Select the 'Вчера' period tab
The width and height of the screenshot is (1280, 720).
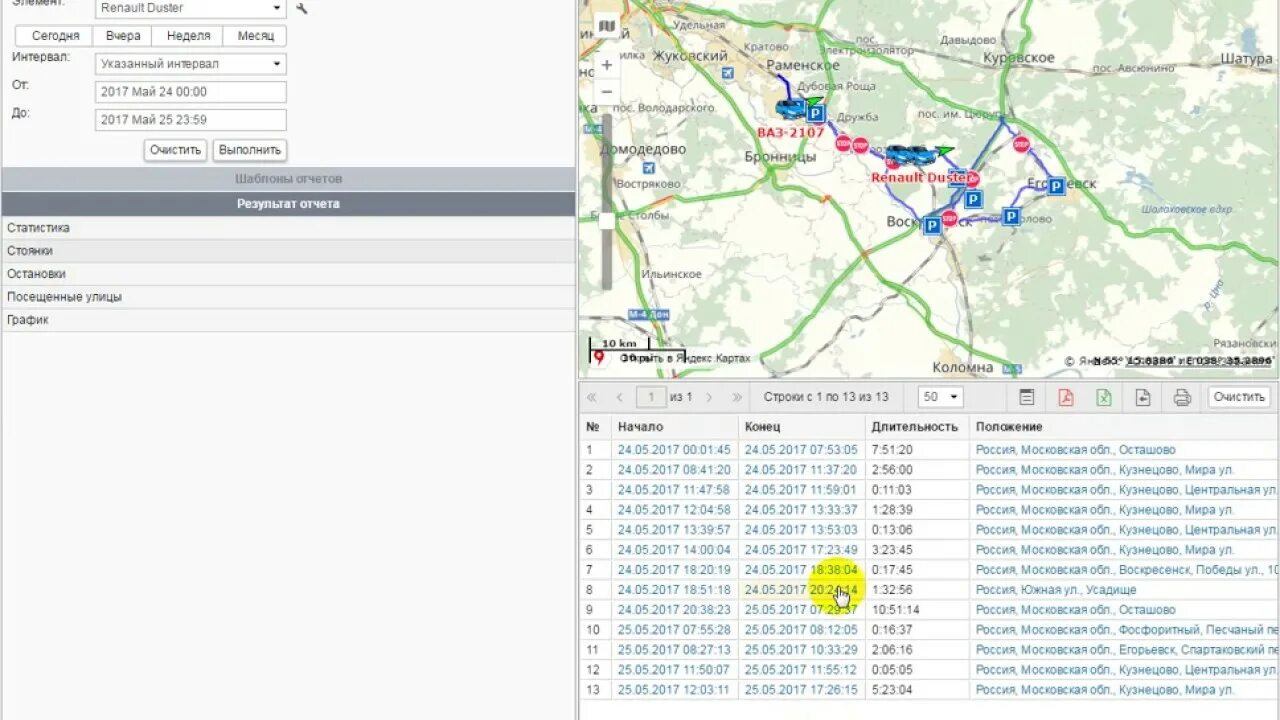(123, 36)
